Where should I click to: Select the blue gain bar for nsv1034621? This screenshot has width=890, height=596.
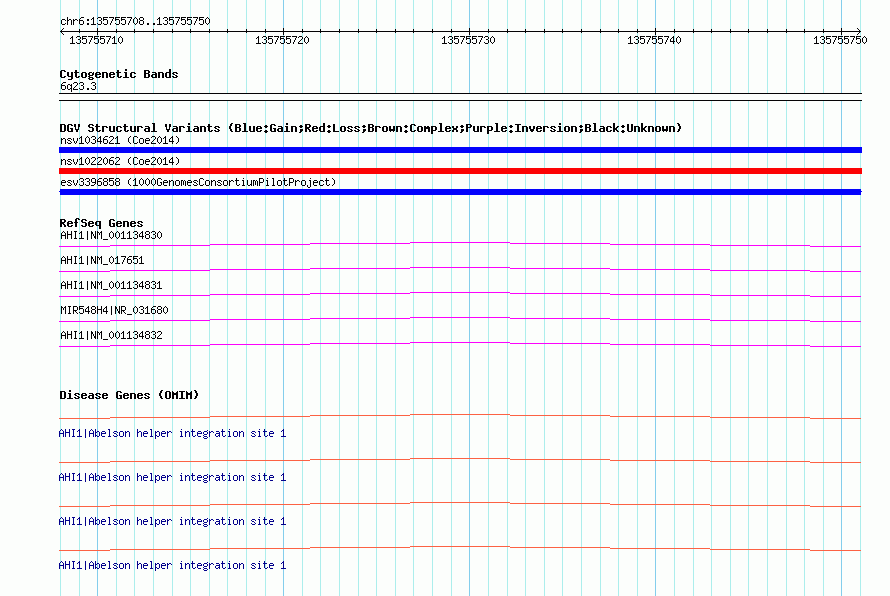pos(460,150)
